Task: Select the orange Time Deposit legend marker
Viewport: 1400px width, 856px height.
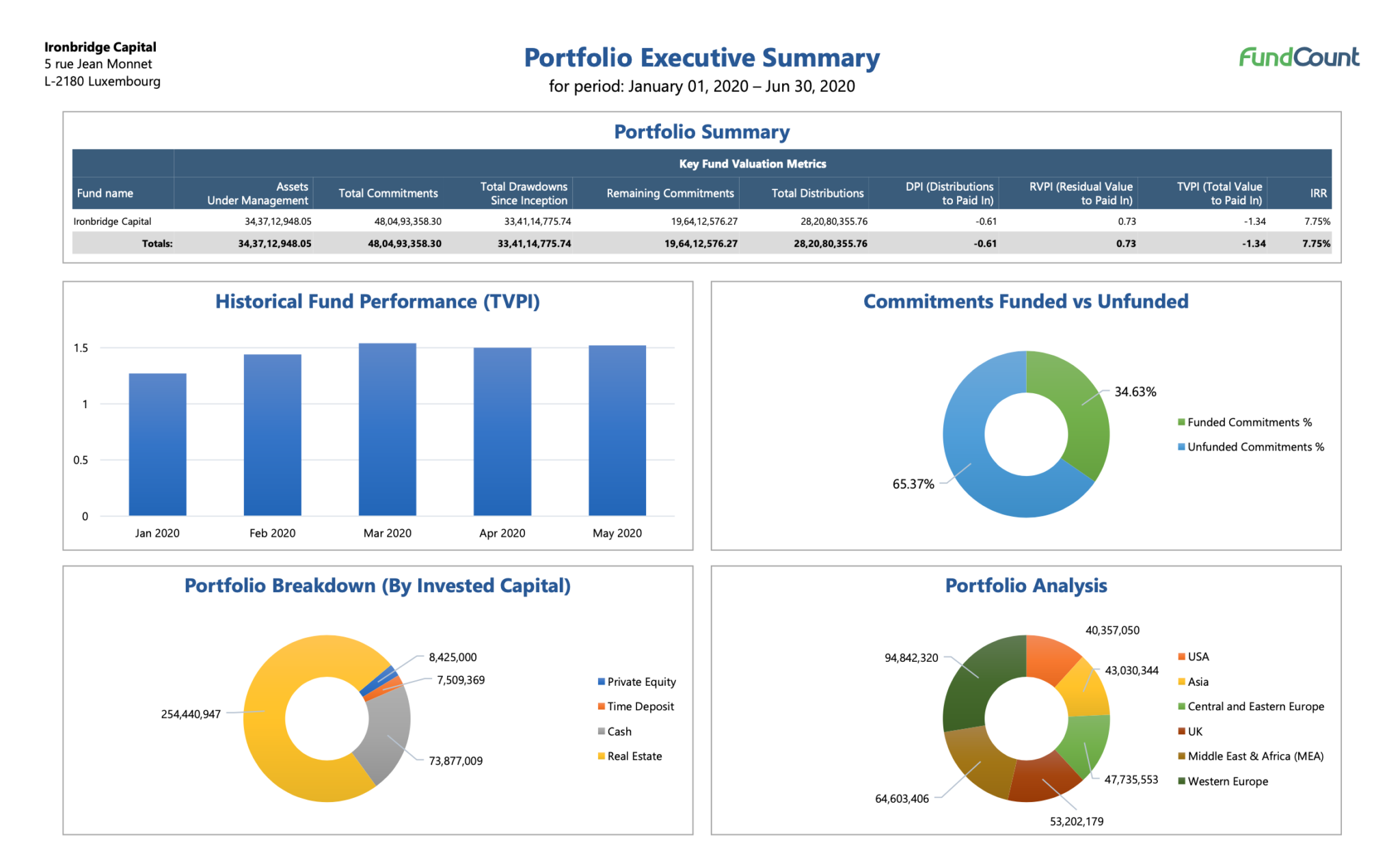Action: [601, 706]
